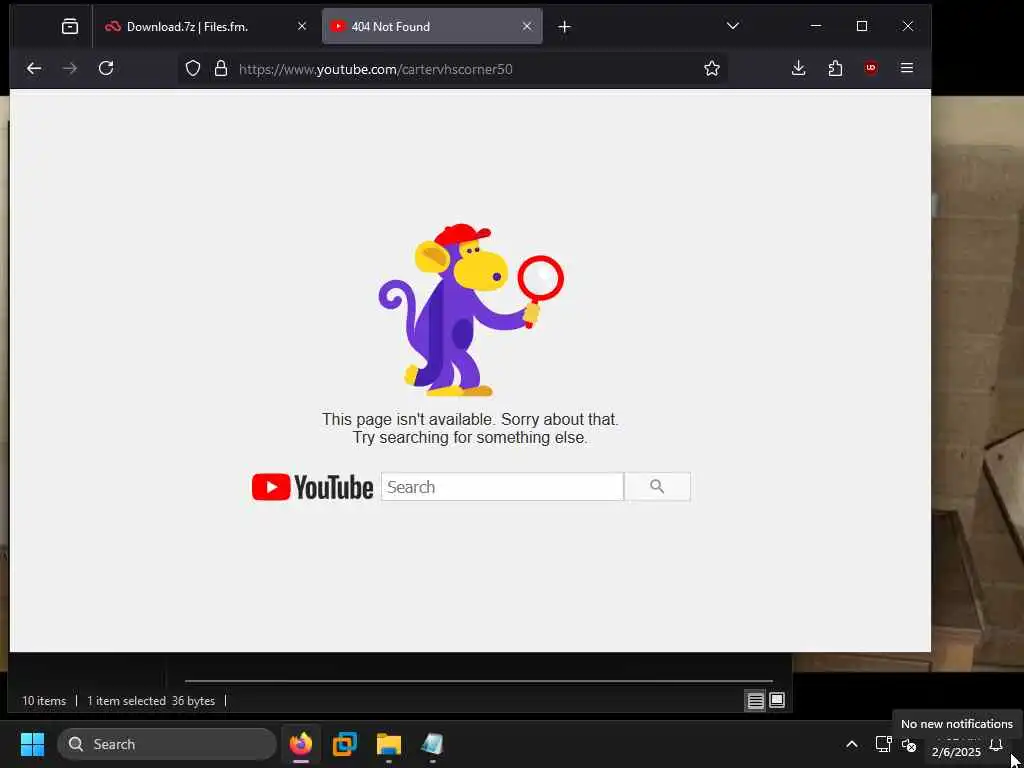The image size is (1024, 768).
Task: Switch to Download.7z Files.fm tab
Action: (x=205, y=26)
